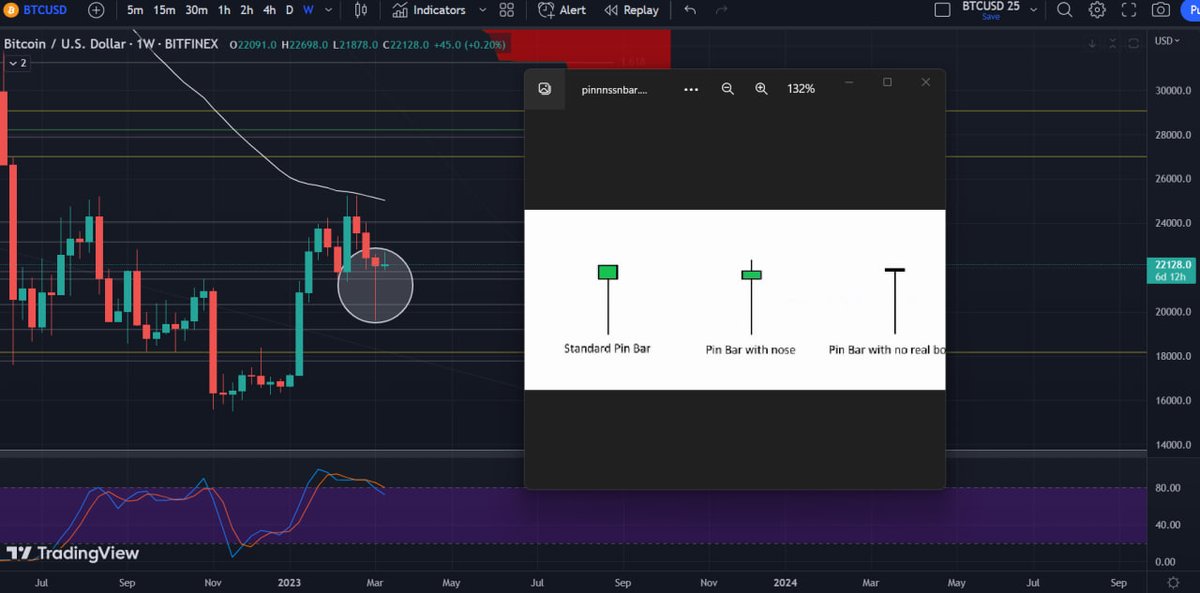The height and width of the screenshot is (593, 1200).
Task: Click the Standard Pin Bar label
Action: point(607,349)
